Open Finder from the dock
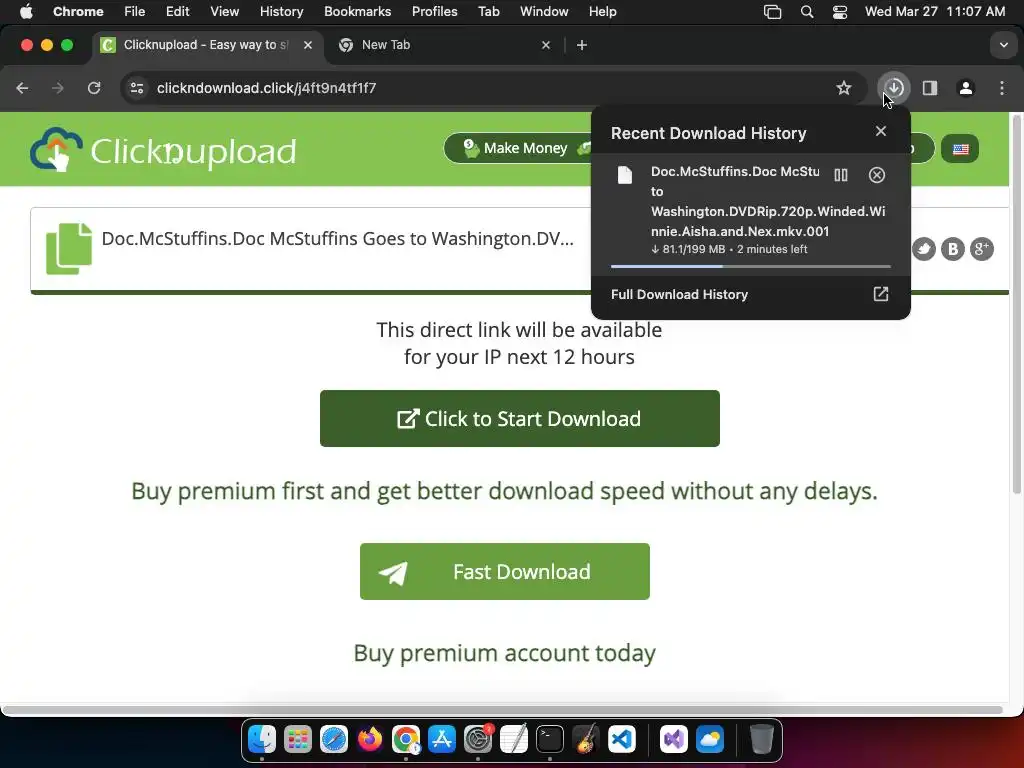 (x=262, y=739)
